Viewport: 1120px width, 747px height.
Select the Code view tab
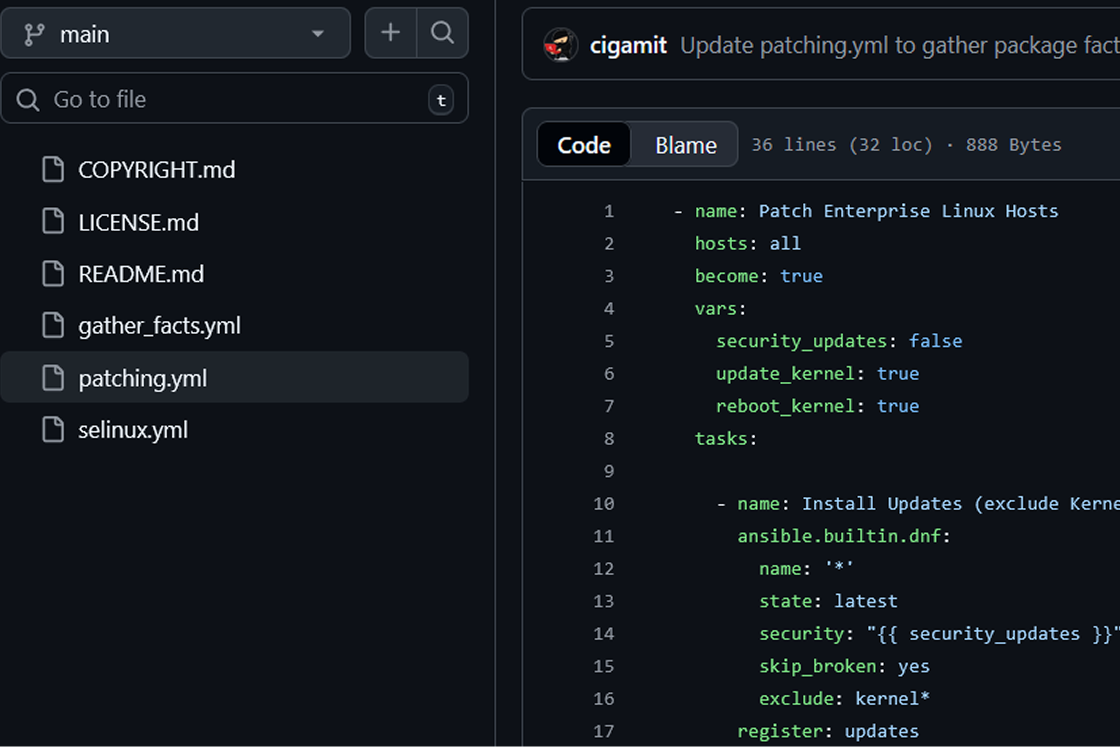(x=584, y=145)
